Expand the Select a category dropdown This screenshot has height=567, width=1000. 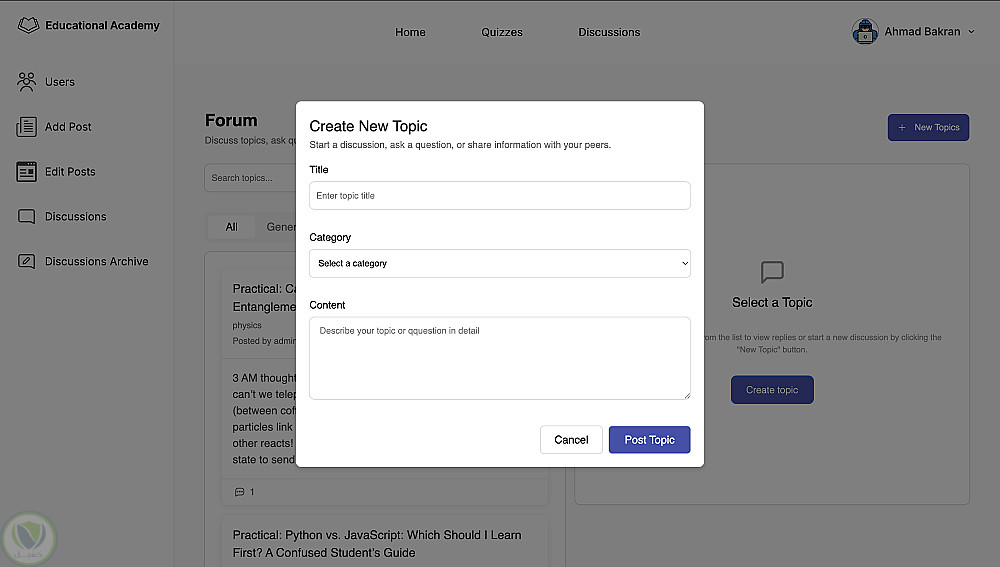(499, 264)
